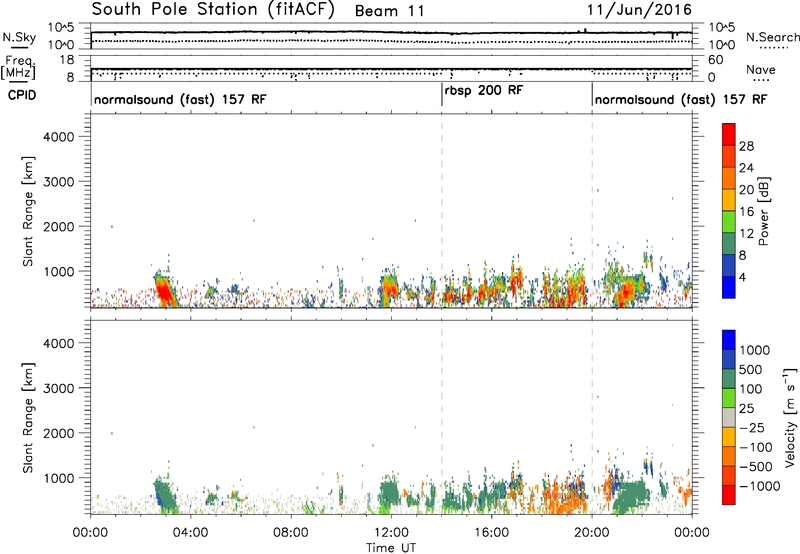The width and height of the screenshot is (800, 554).
Task: Click the '16:00' time axis tick label
Action: click(491, 533)
